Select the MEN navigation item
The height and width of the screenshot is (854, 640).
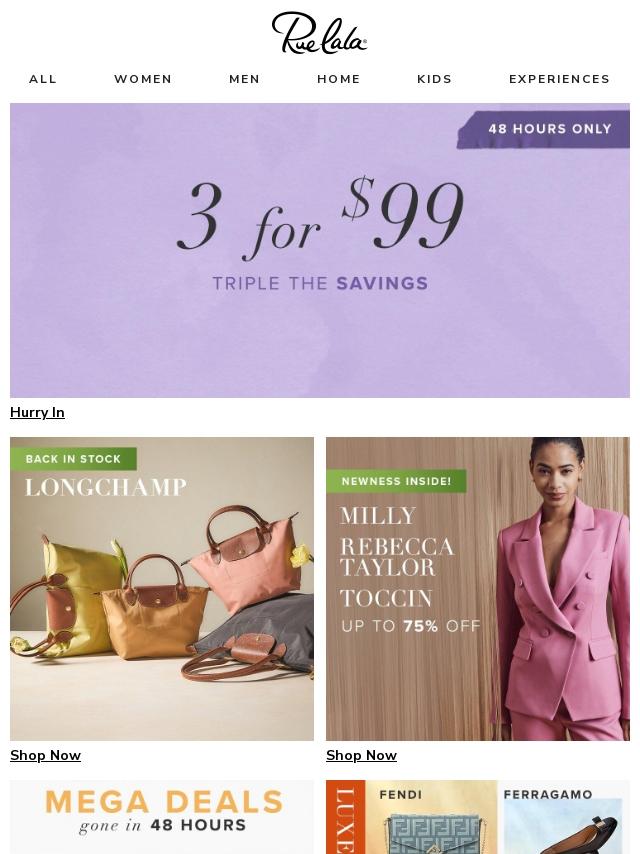tap(245, 79)
